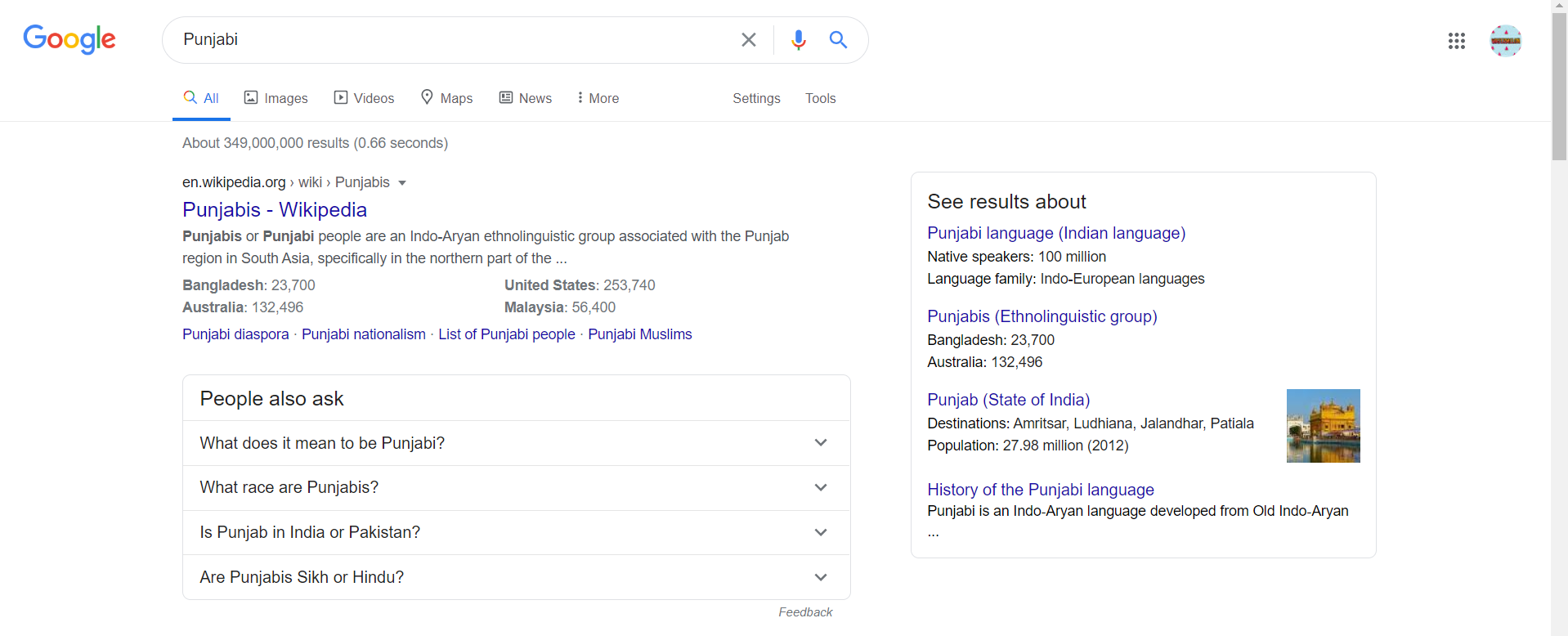
Task: Switch to Videos results tab
Action: coord(365,98)
